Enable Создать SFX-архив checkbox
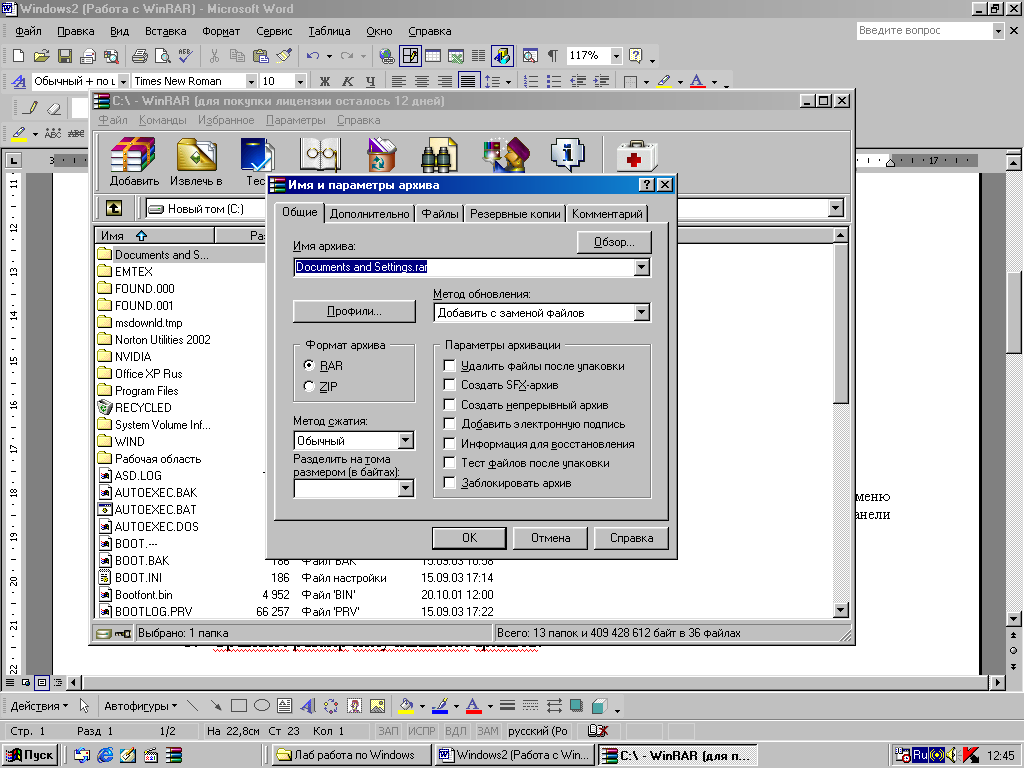 (x=449, y=385)
